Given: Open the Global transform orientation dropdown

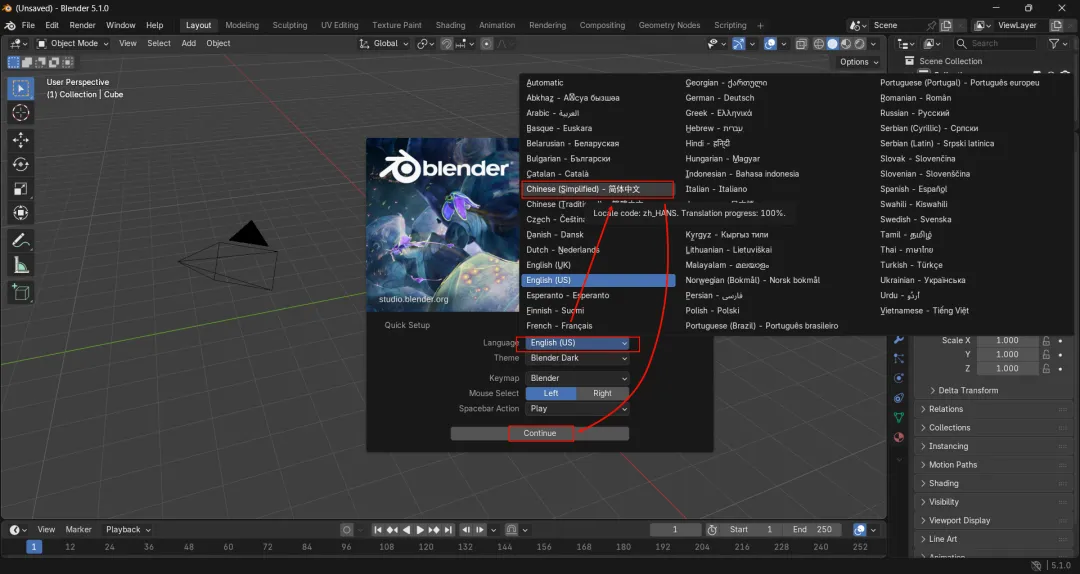Looking at the screenshot, I should (384, 43).
